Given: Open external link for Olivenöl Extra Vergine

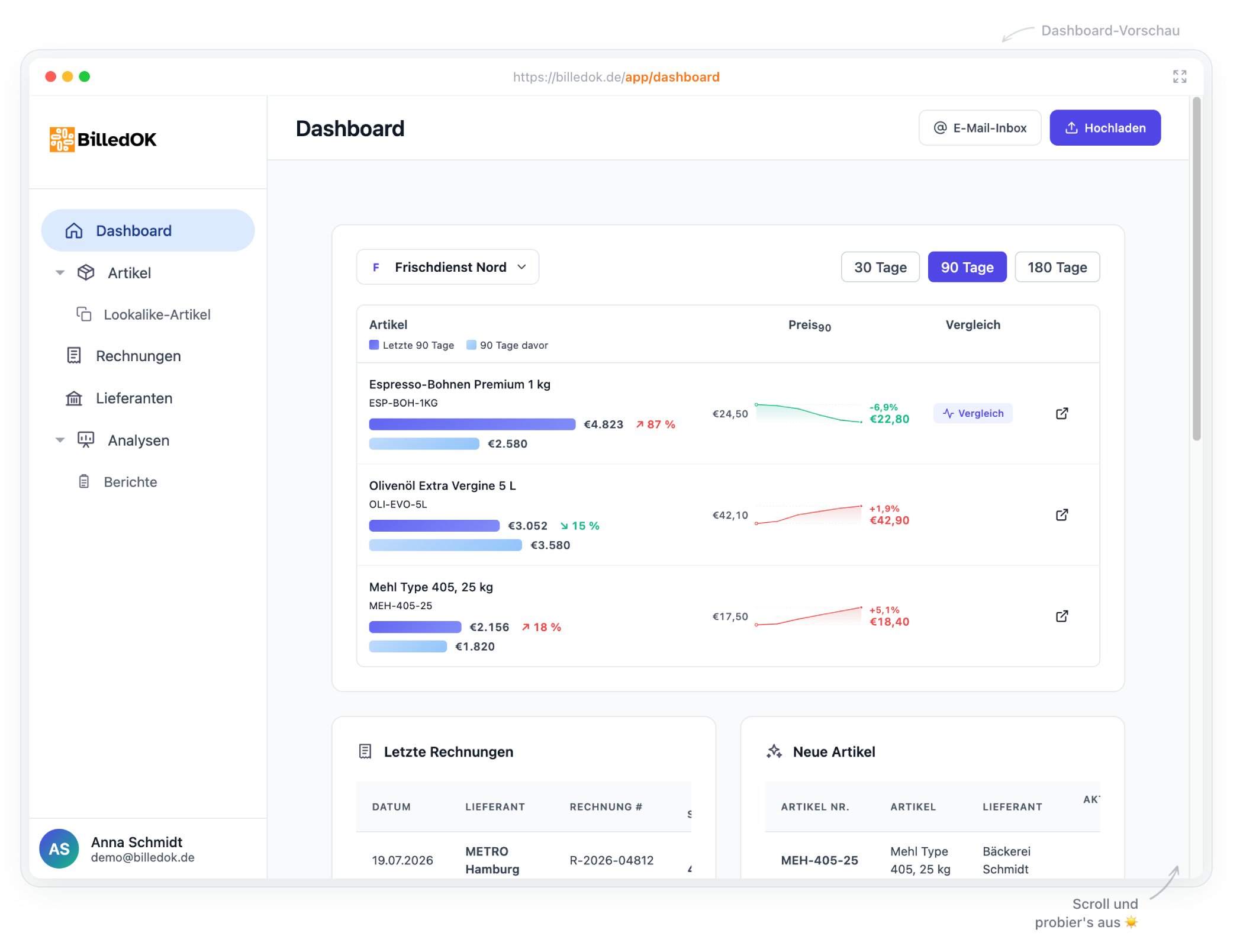Looking at the screenshot, I should 1062,514.
